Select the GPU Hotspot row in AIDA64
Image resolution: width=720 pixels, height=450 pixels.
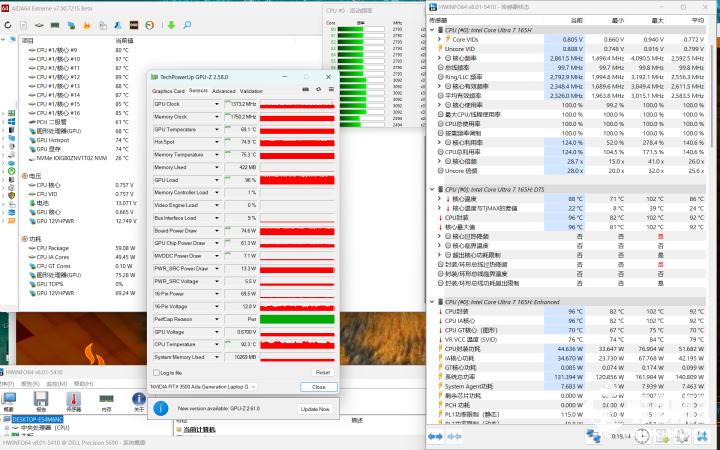53,140
